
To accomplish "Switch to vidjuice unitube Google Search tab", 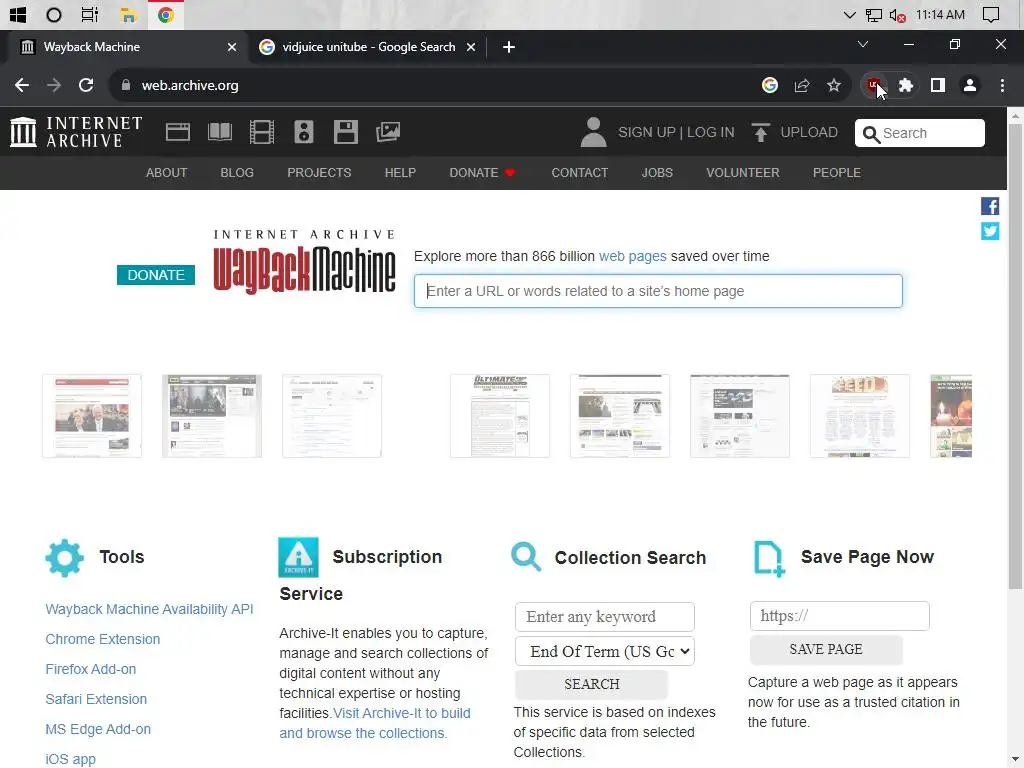I will 366,47.
